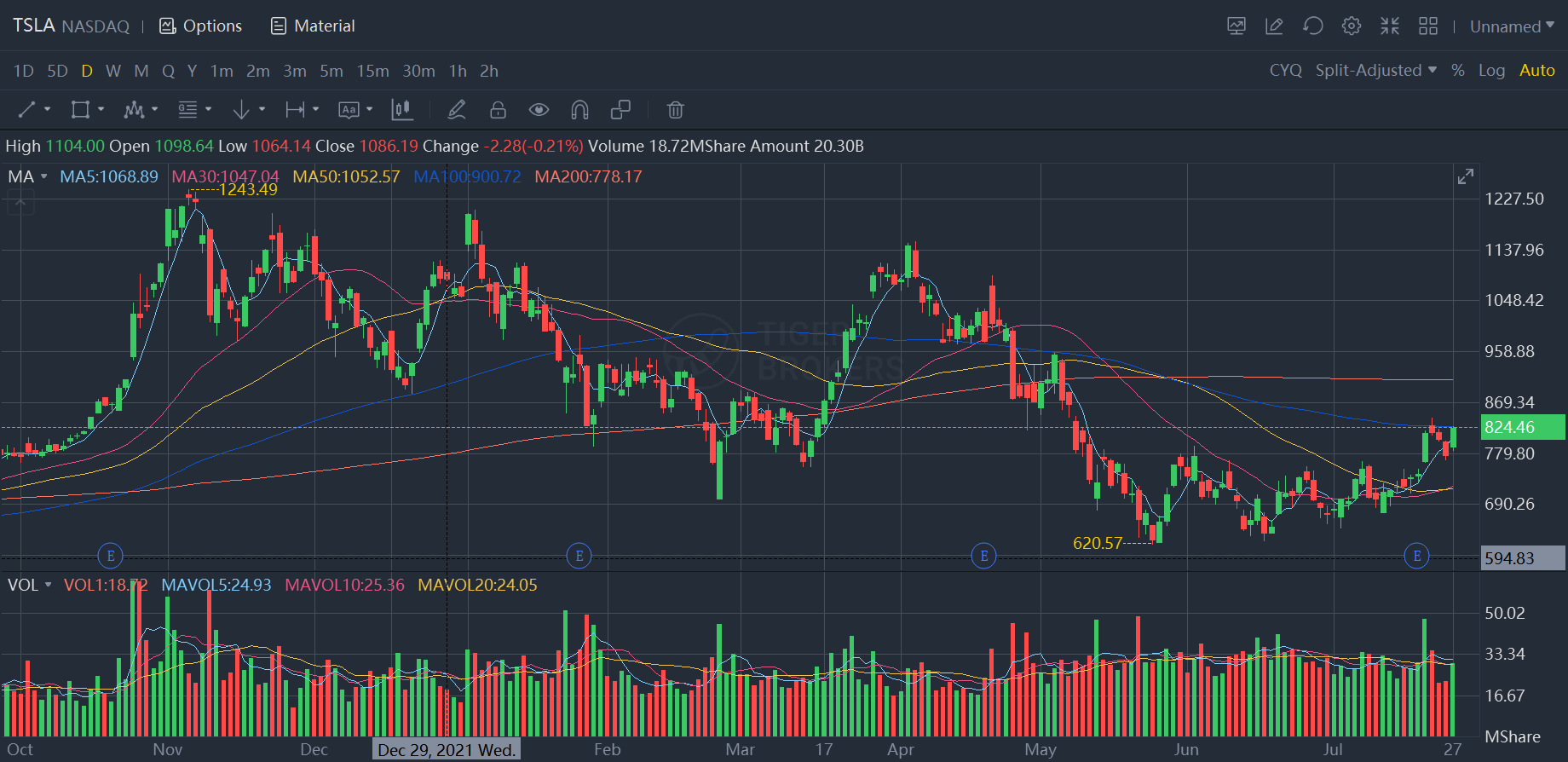This screenshot has width=1568, height=762.
Task: Open chart settings gear icon
Action: coord(1352,26)
